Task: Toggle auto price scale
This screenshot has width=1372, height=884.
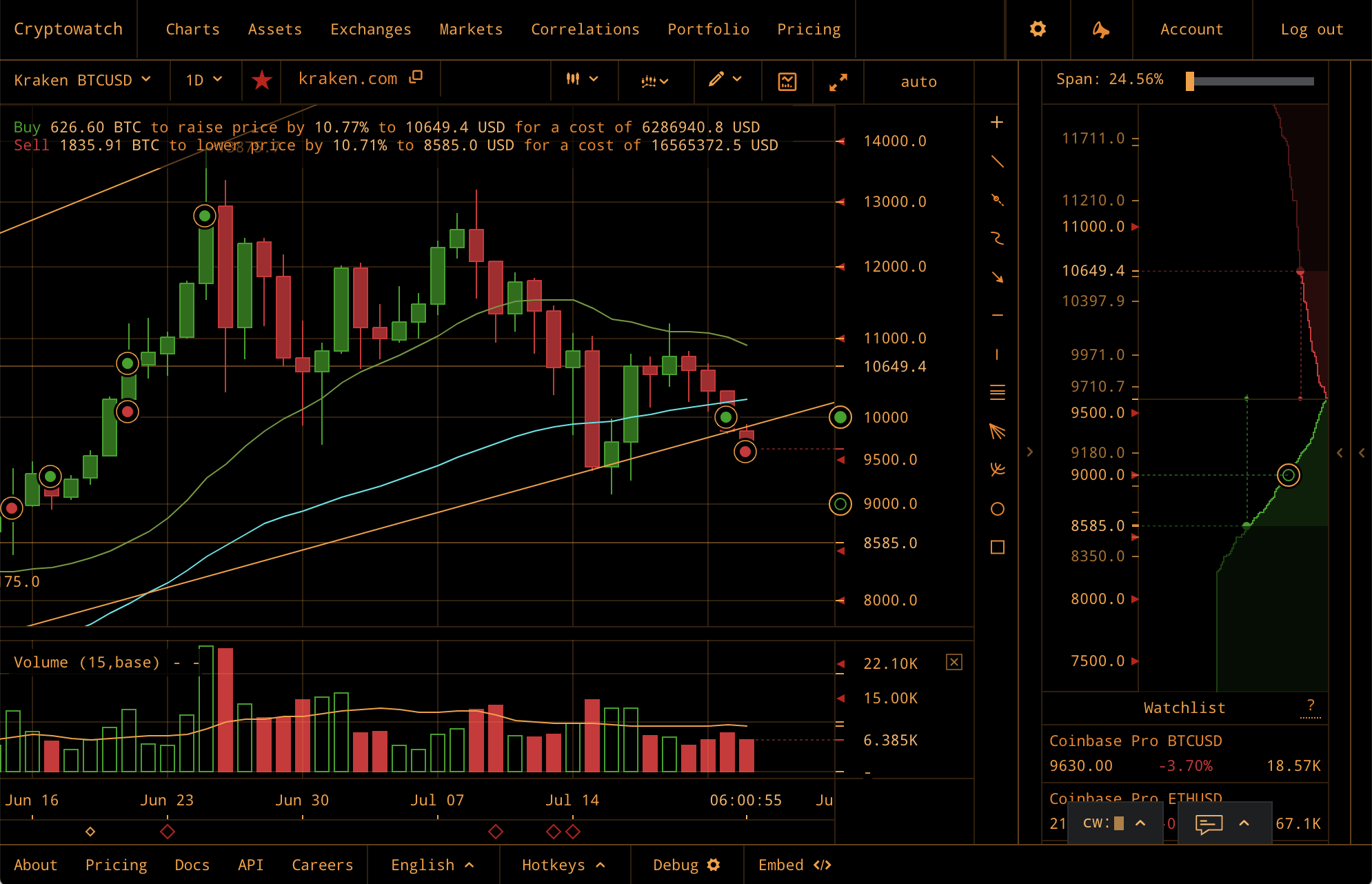Action: [x=918, y=81]
